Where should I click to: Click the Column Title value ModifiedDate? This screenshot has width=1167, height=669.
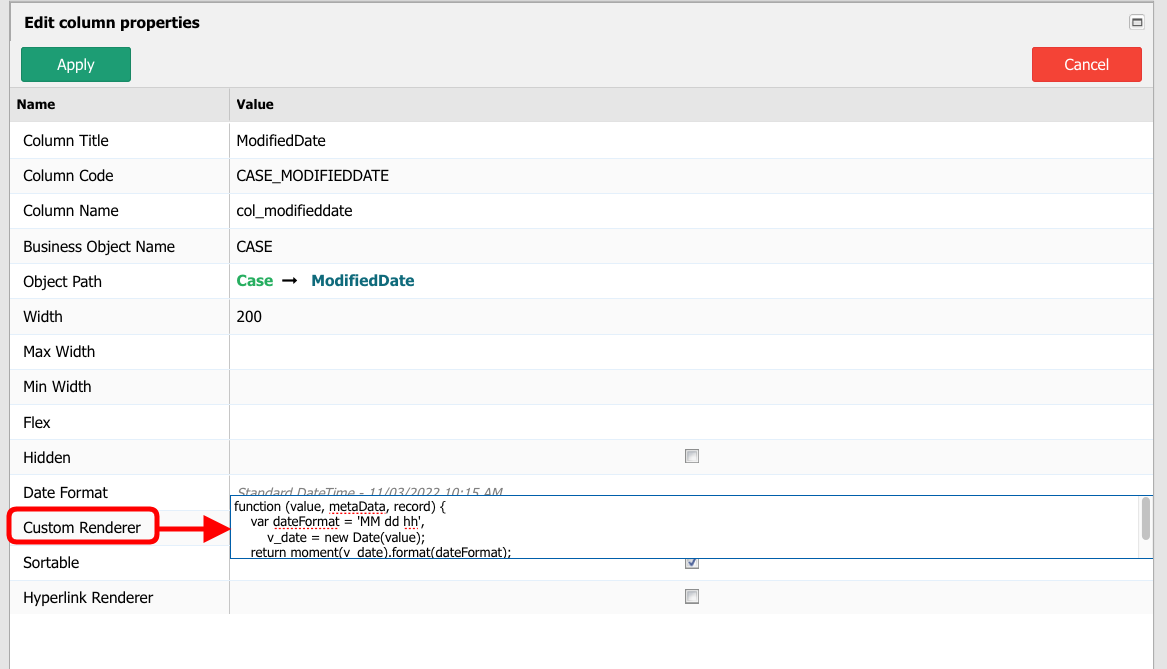point(281,140)
